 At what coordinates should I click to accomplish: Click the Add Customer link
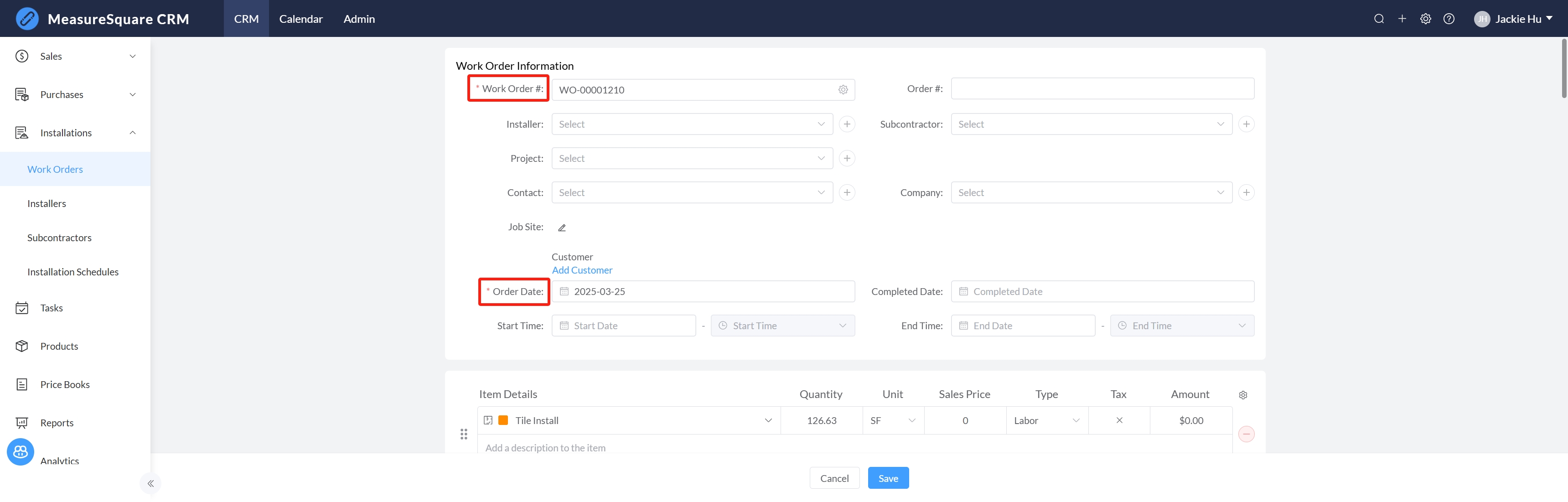pos(582,270)
